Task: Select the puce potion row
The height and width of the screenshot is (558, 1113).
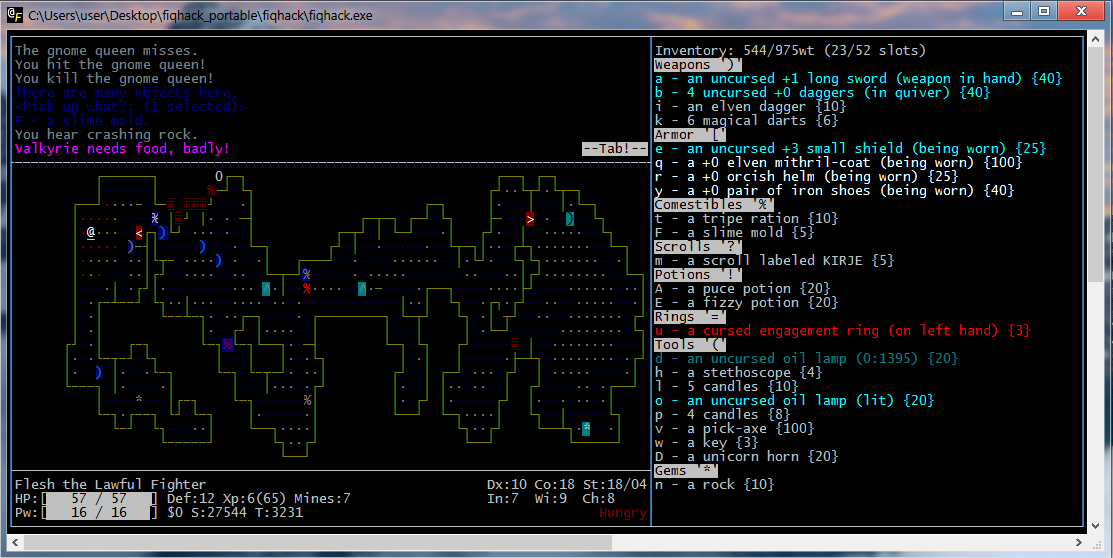Action: tap(742, 289)
